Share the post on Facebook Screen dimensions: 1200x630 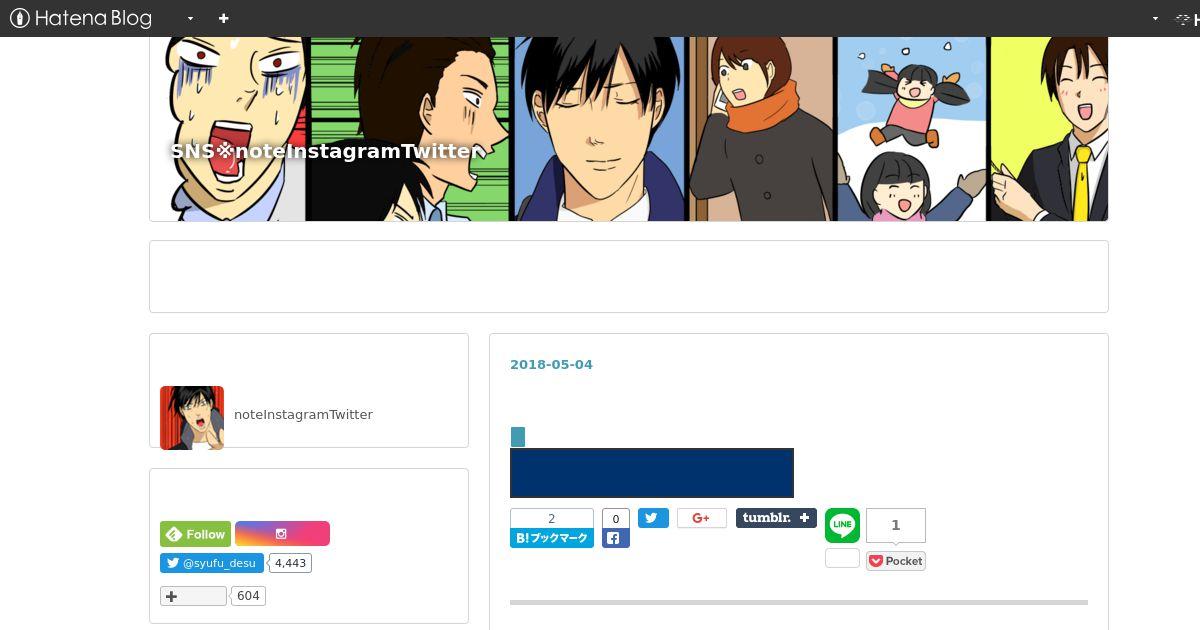616,538
